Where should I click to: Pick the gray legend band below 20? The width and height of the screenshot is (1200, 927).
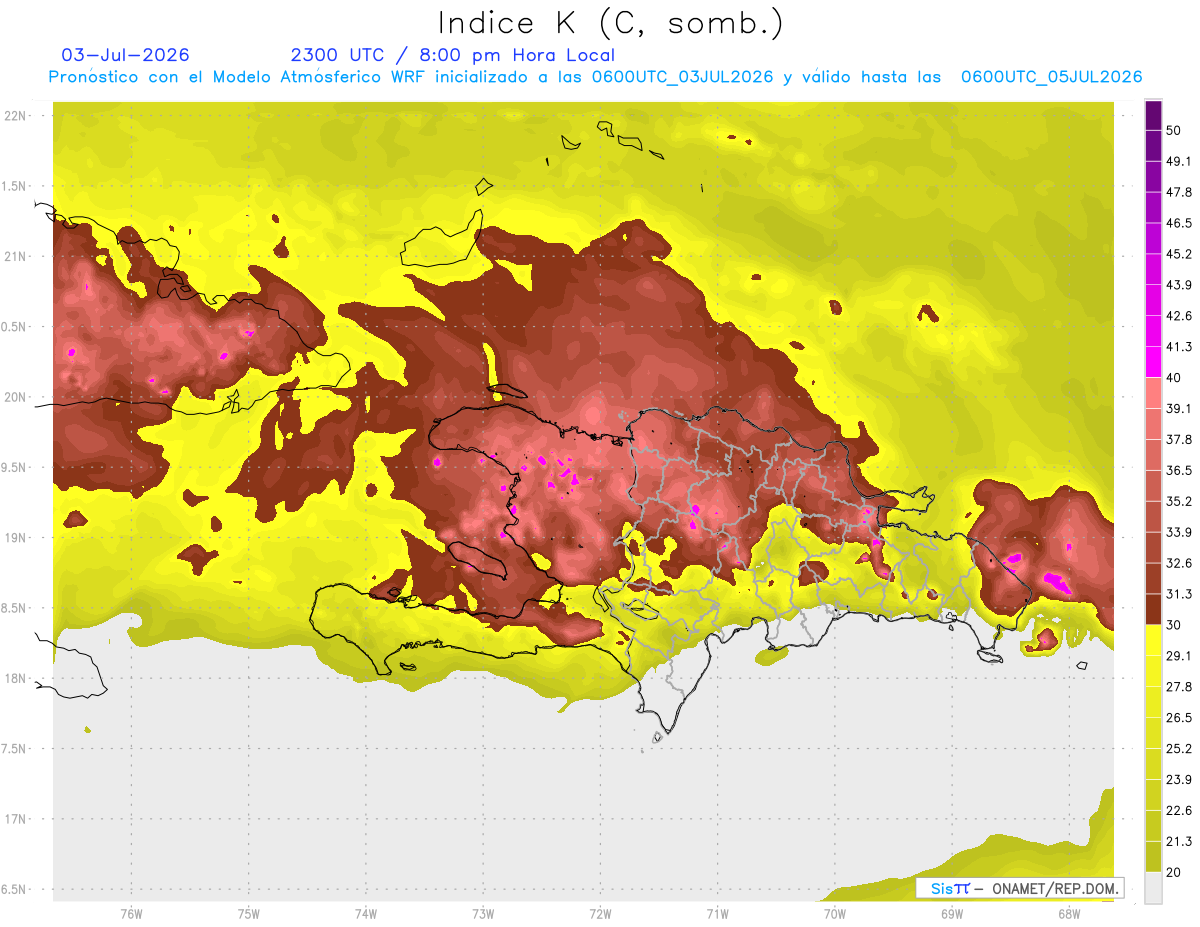(x=1153, y=887)
